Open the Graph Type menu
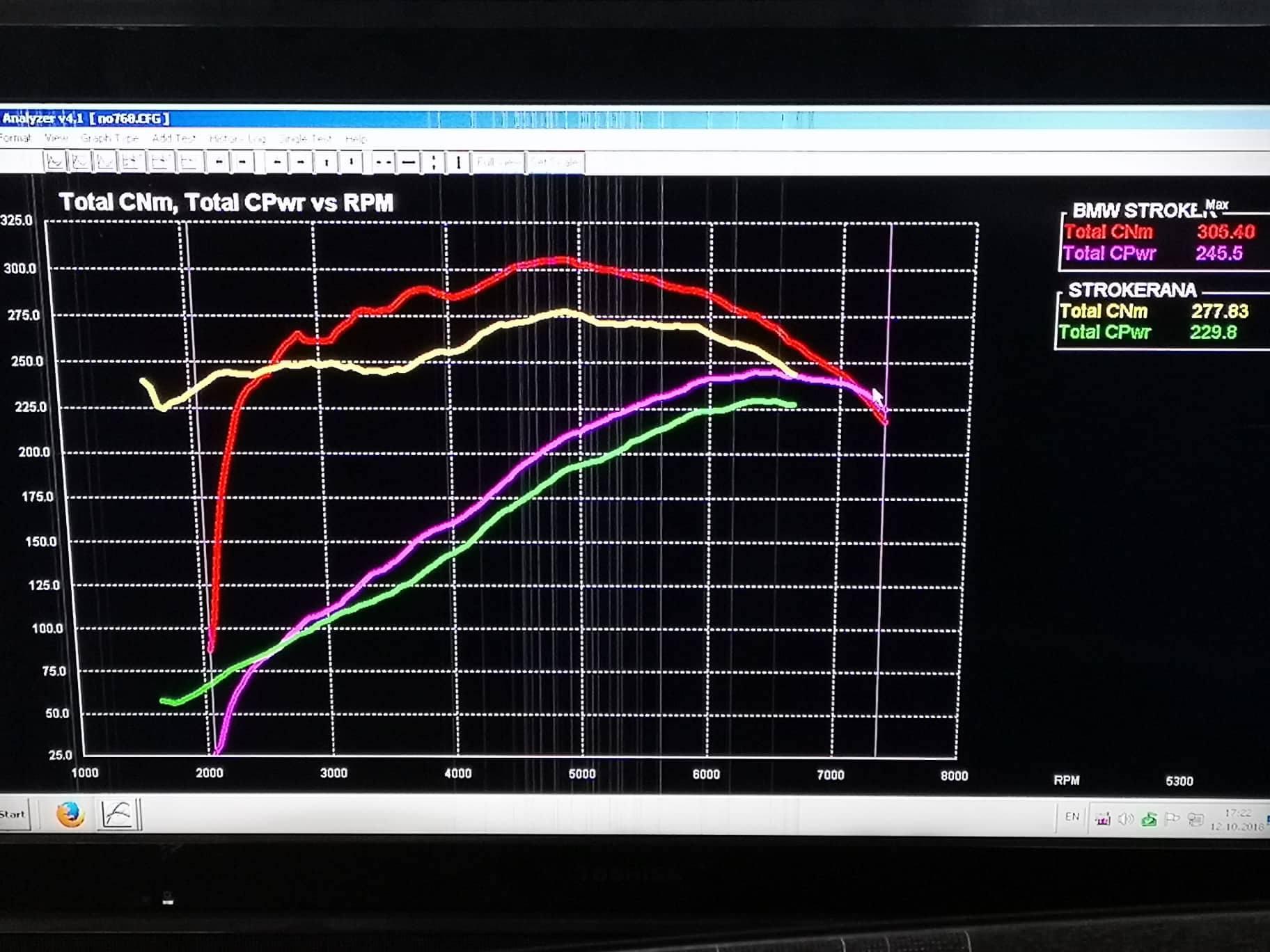This screenshot has height=952, width=1270. [x=109, y=138]
